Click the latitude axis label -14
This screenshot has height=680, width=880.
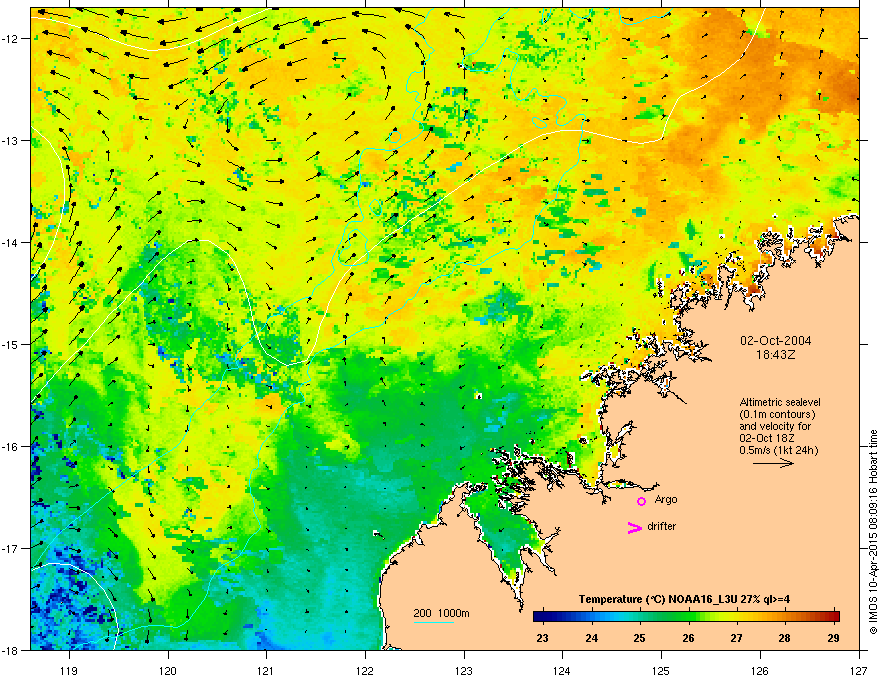point(10,243)
